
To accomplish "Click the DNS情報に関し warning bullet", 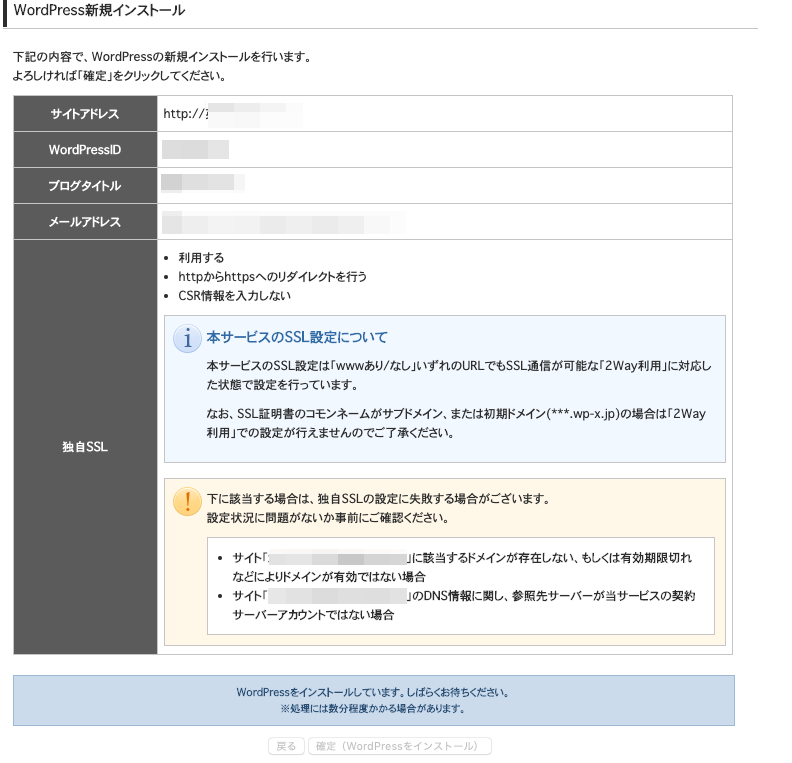I will pos(464,605).
